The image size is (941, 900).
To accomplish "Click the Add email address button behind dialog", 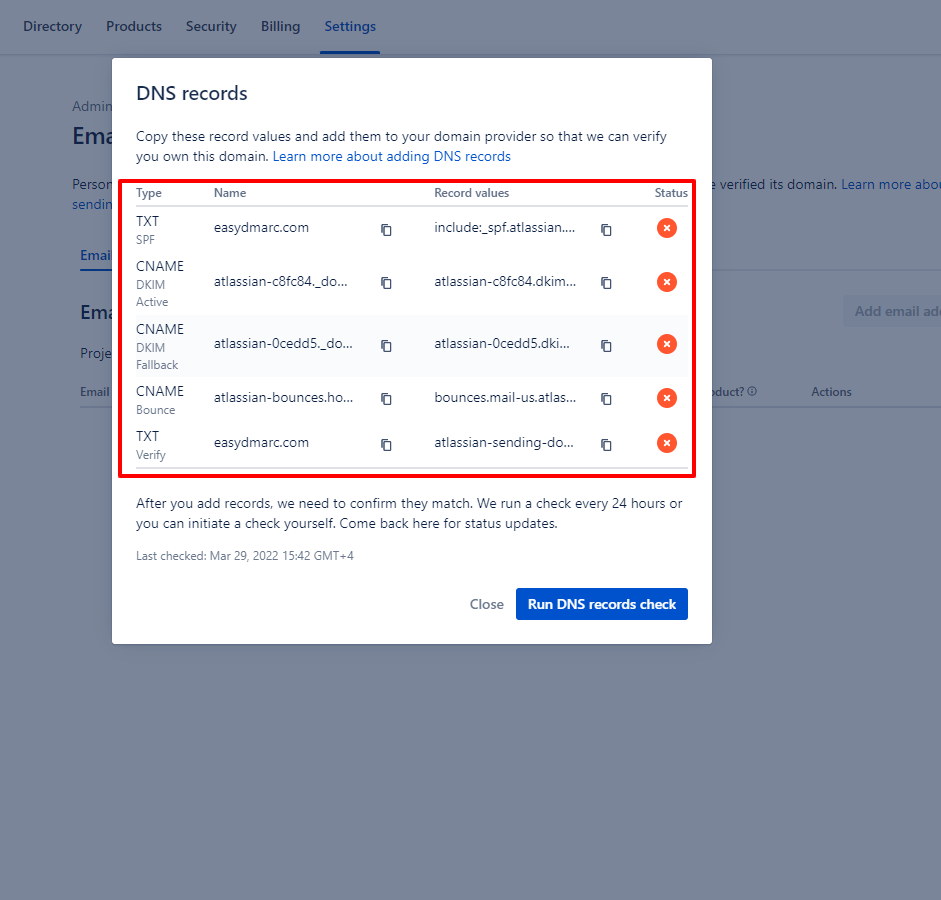I will (x=893, y=311).
